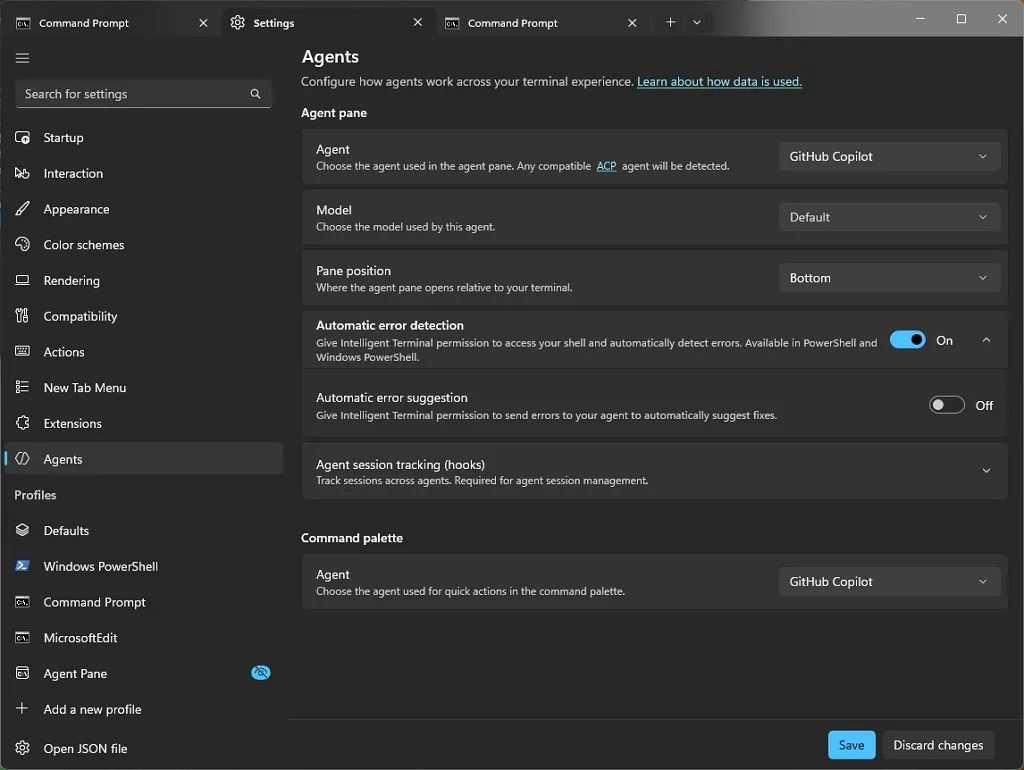Image resolution: width=1024 pixels, height=770 pixels.
Task: Click Open JSON file
Action: point(144,748)
